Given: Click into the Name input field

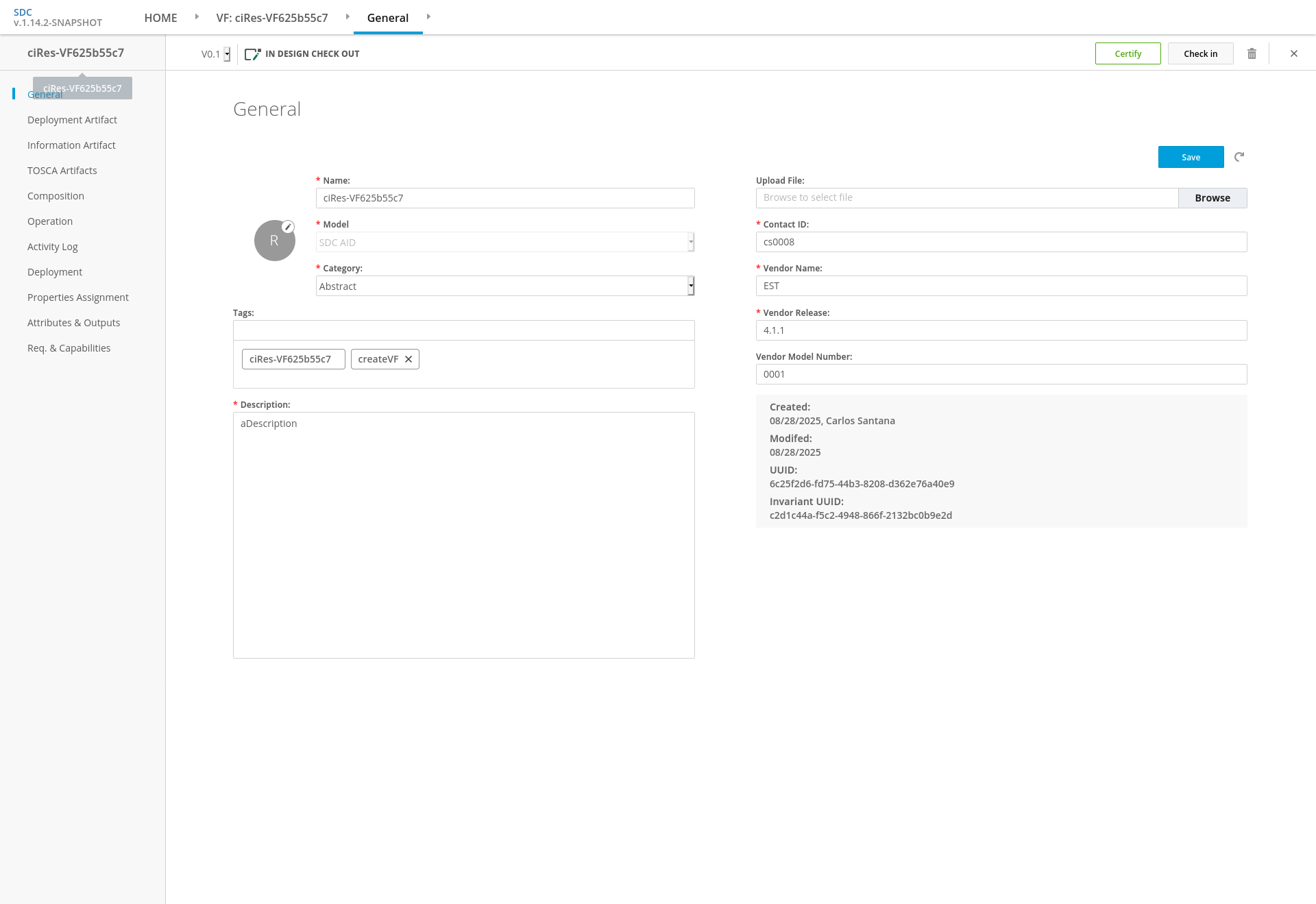Looking at the screenshot, I should 505,198.
